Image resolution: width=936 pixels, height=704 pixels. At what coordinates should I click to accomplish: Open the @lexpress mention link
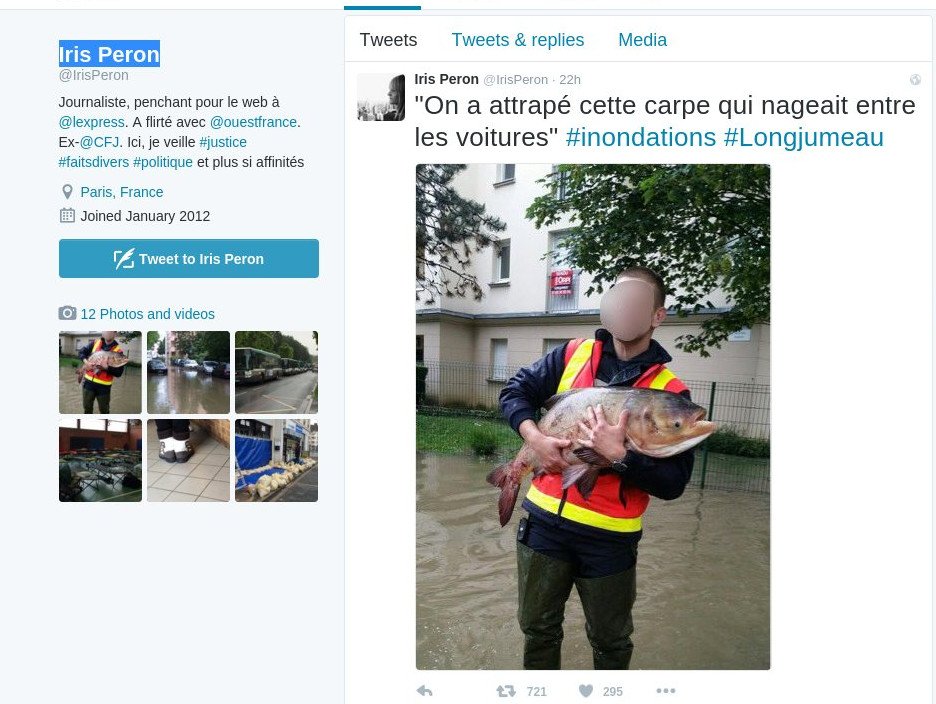point(91,122)
